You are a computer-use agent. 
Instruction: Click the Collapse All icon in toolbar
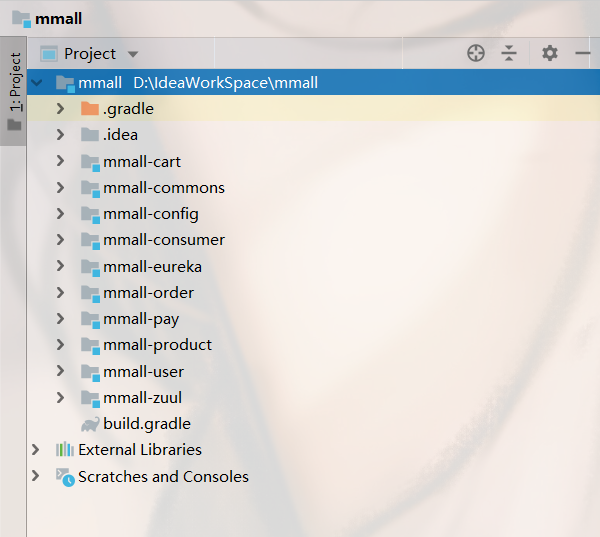[x=509, y=53]
